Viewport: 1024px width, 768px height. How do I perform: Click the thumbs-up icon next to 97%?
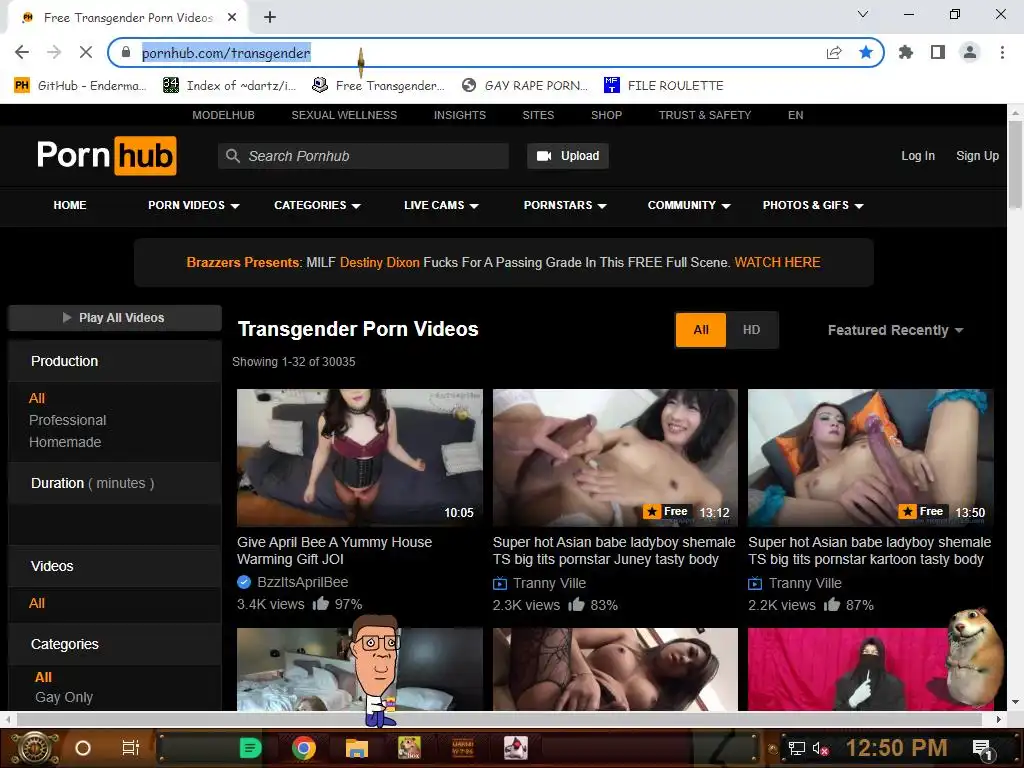[321, 603]
